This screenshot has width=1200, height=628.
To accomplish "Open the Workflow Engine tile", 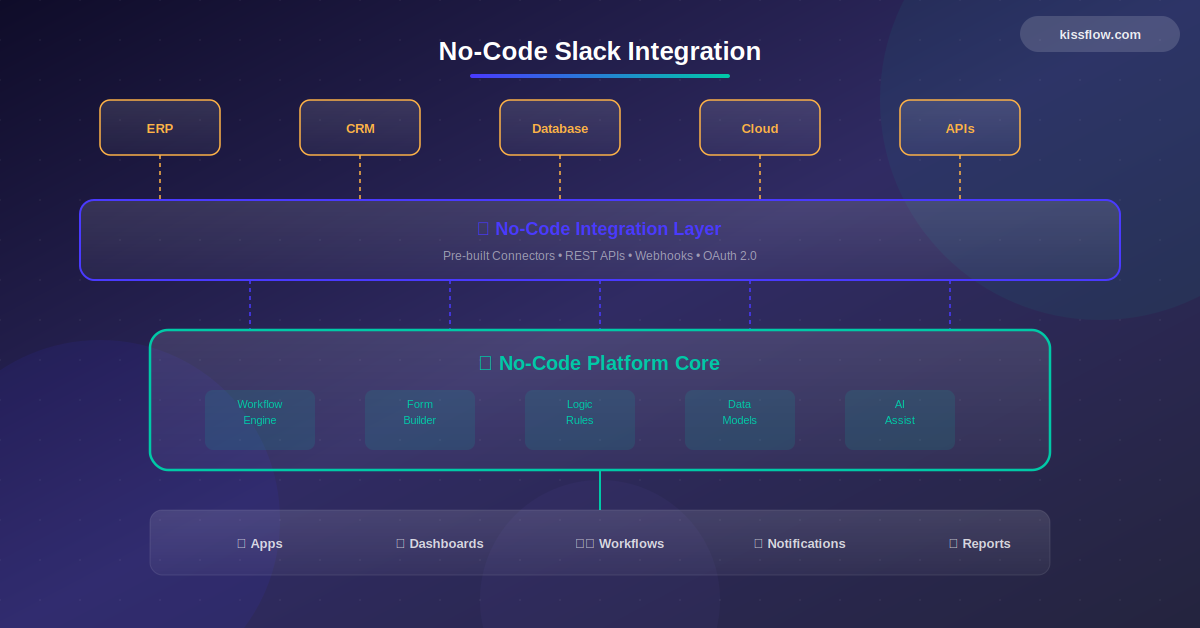I will click(260, 420).
